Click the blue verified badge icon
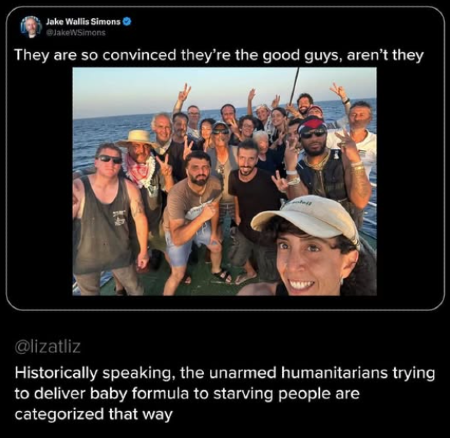 point(127,22)
